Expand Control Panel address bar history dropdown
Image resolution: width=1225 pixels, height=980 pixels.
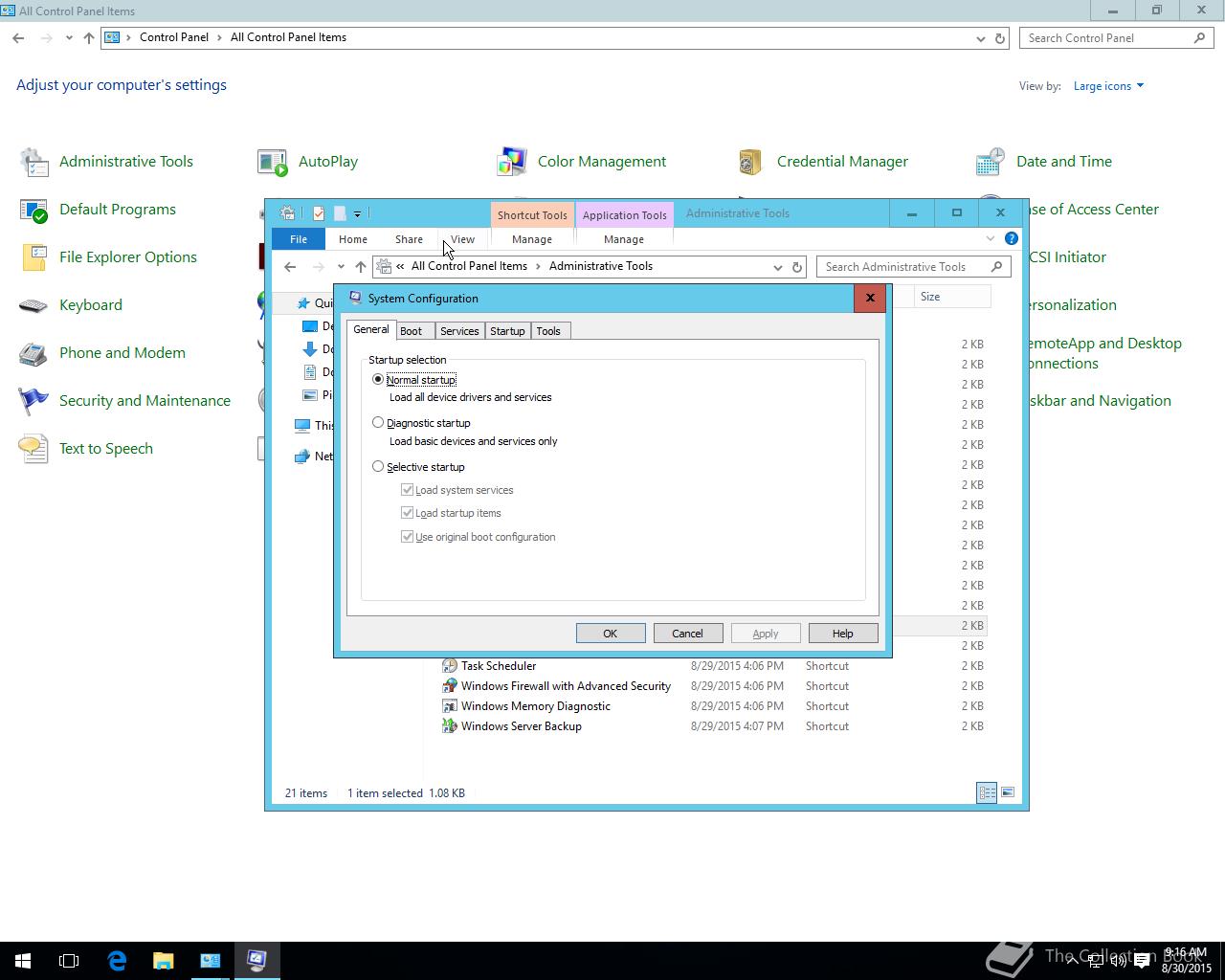980,38
